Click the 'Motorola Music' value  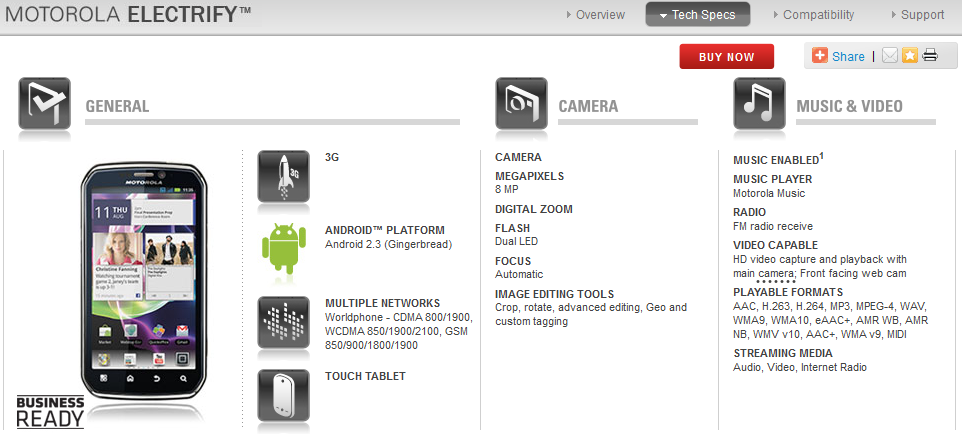pyautogui.click(x=769, y=193)
